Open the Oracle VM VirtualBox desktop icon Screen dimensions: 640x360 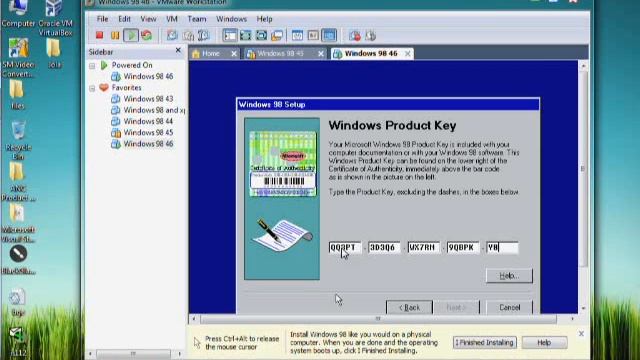[55, 18]
